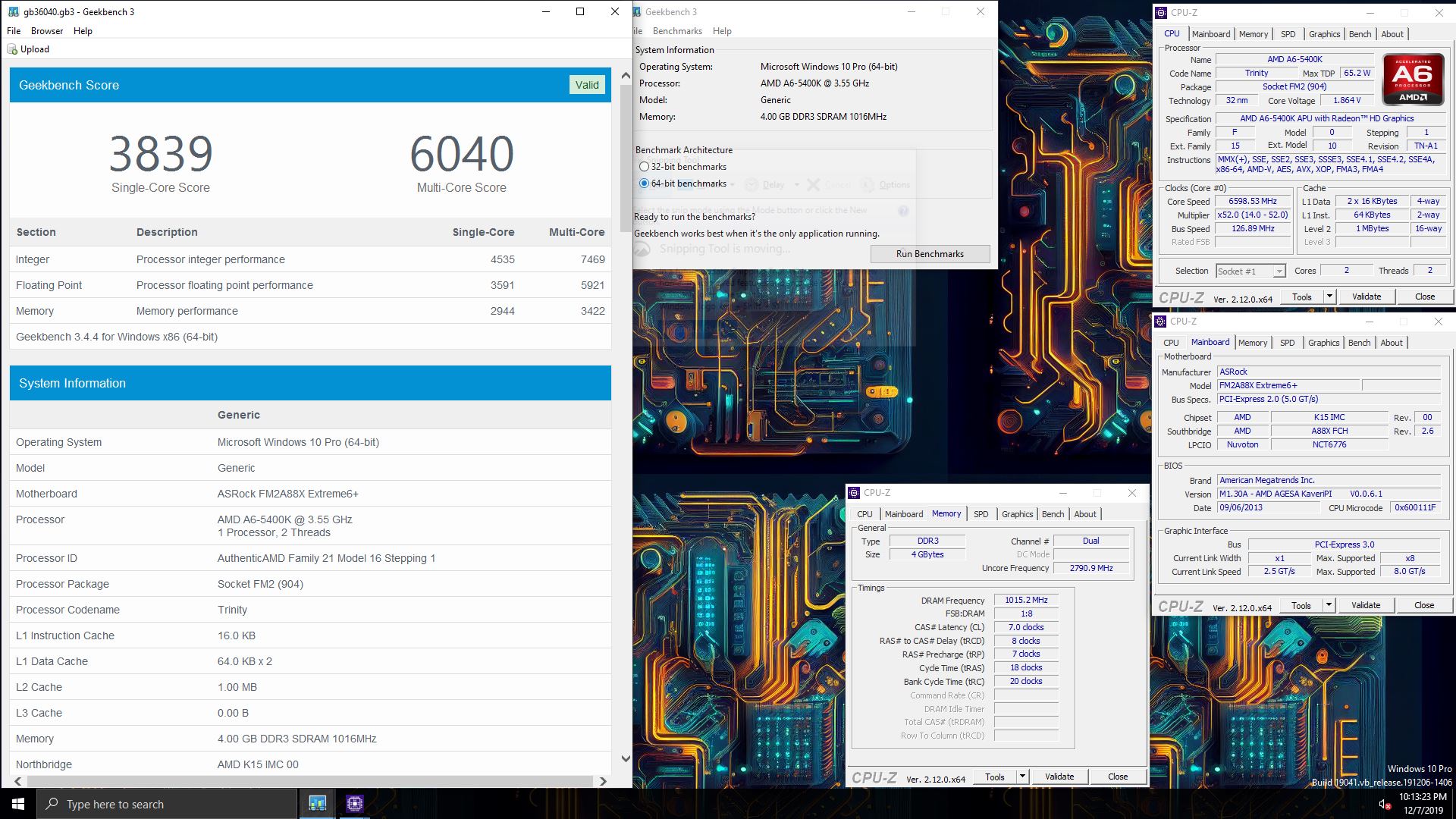Open Graphics tab in Memory CPU-Z window

pos(1017,514)
